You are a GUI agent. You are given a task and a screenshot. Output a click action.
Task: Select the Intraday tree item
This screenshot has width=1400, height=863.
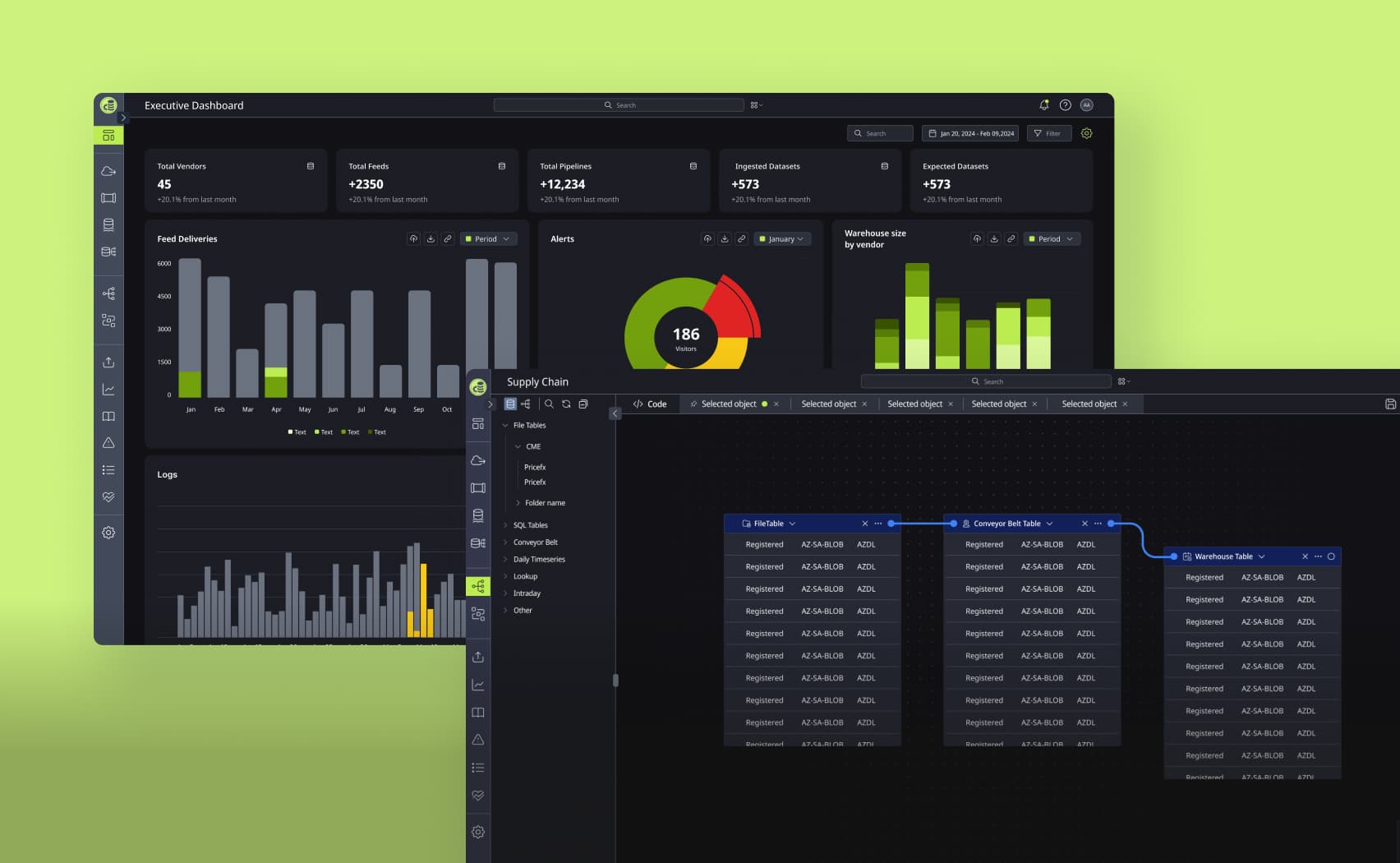tap(527, 593)
